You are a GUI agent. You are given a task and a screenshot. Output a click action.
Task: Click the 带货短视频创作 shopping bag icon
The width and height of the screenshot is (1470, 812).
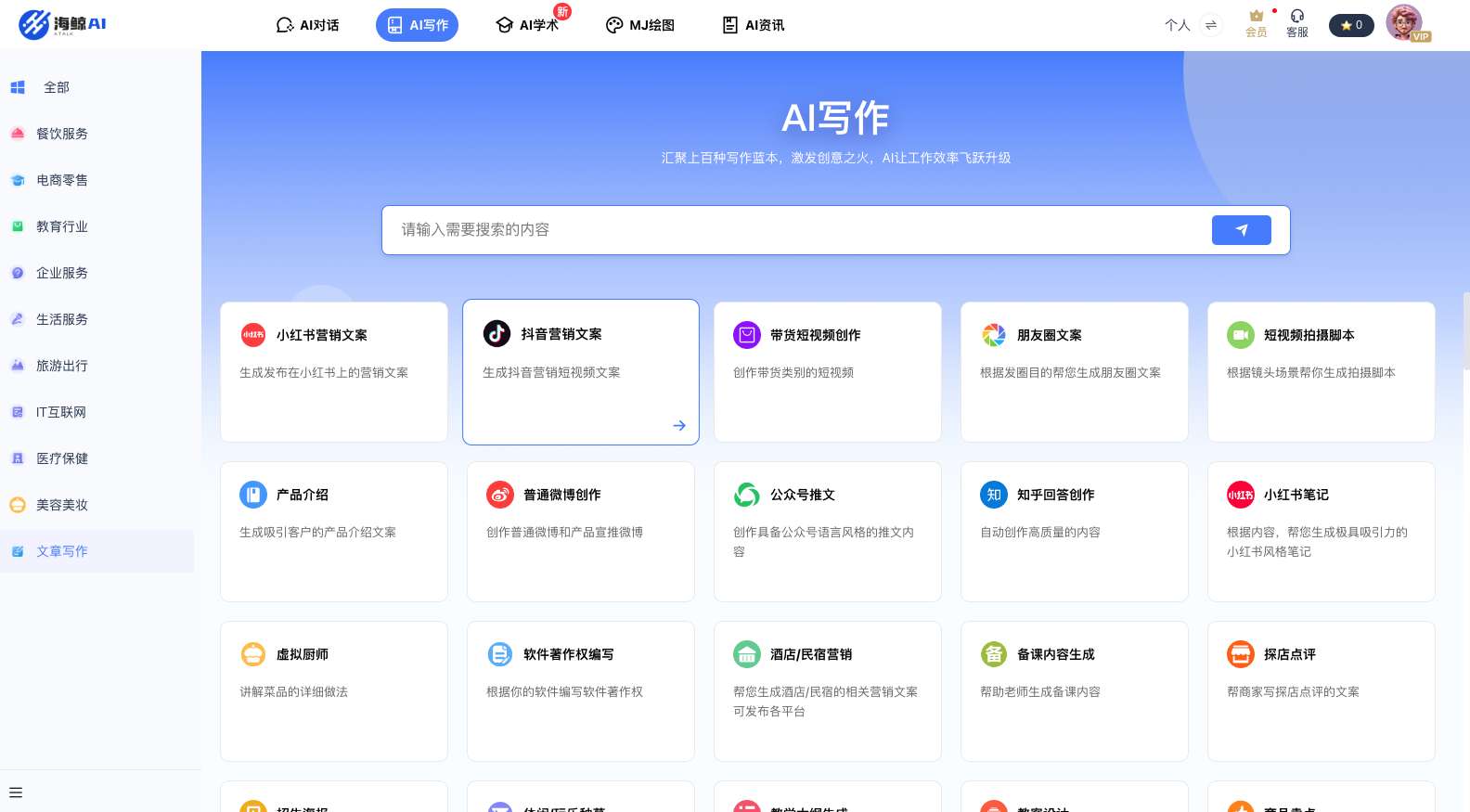pos(747,335)
